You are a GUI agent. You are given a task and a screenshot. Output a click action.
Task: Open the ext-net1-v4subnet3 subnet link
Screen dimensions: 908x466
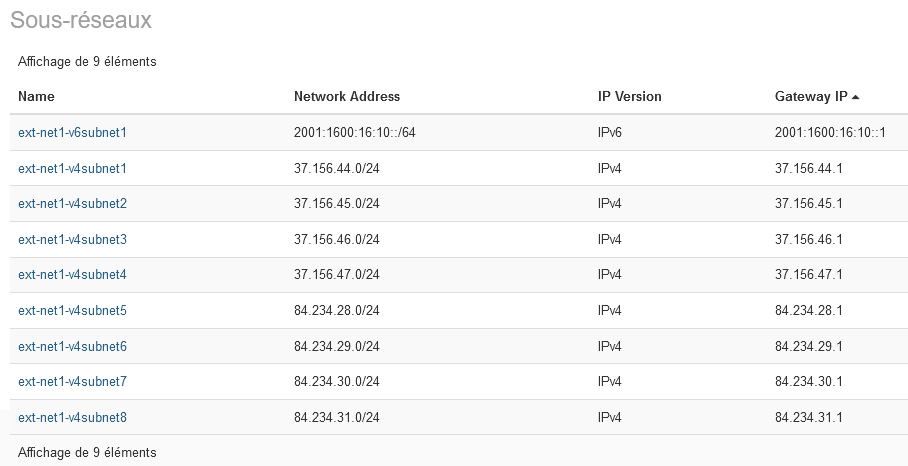pos(72,239)
